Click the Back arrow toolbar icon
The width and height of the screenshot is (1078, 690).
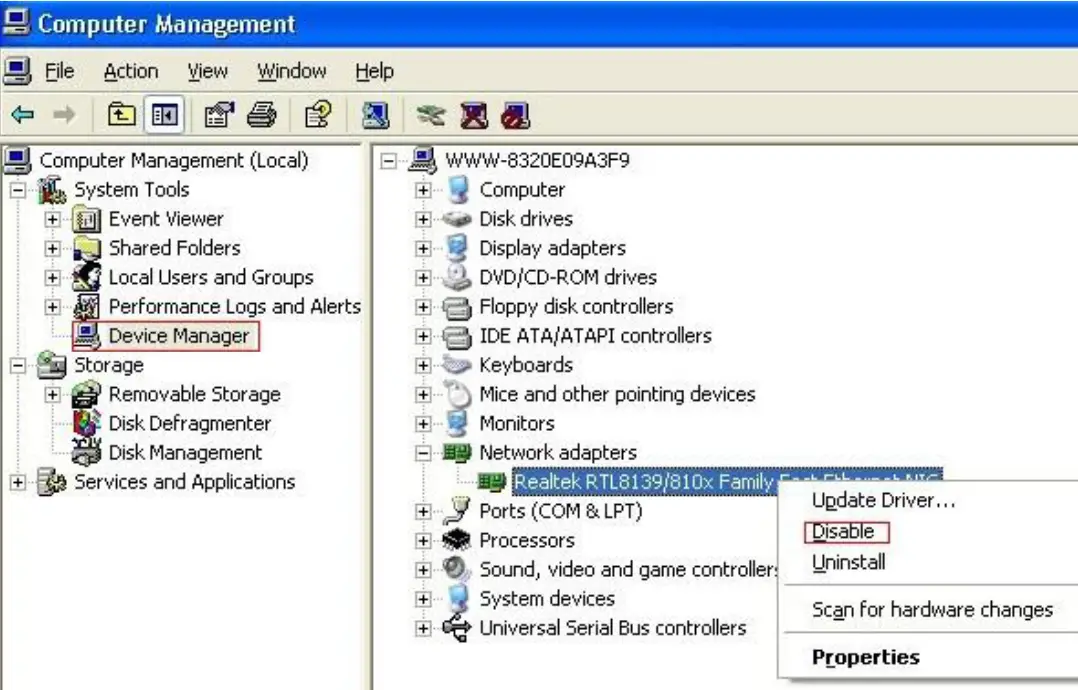pyautogui.click(x=23, y=114)
